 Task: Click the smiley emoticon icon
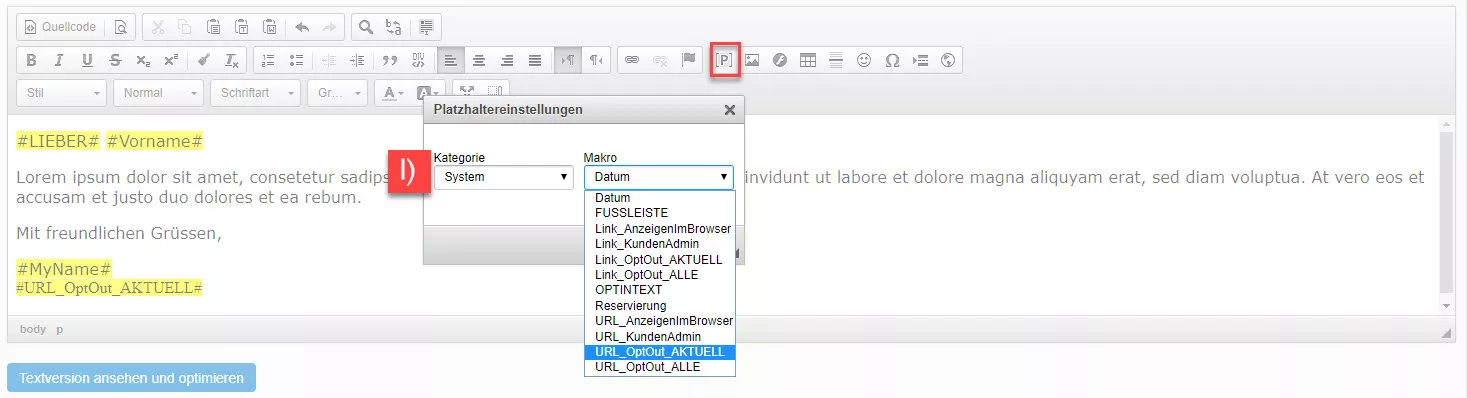[864, 60]
